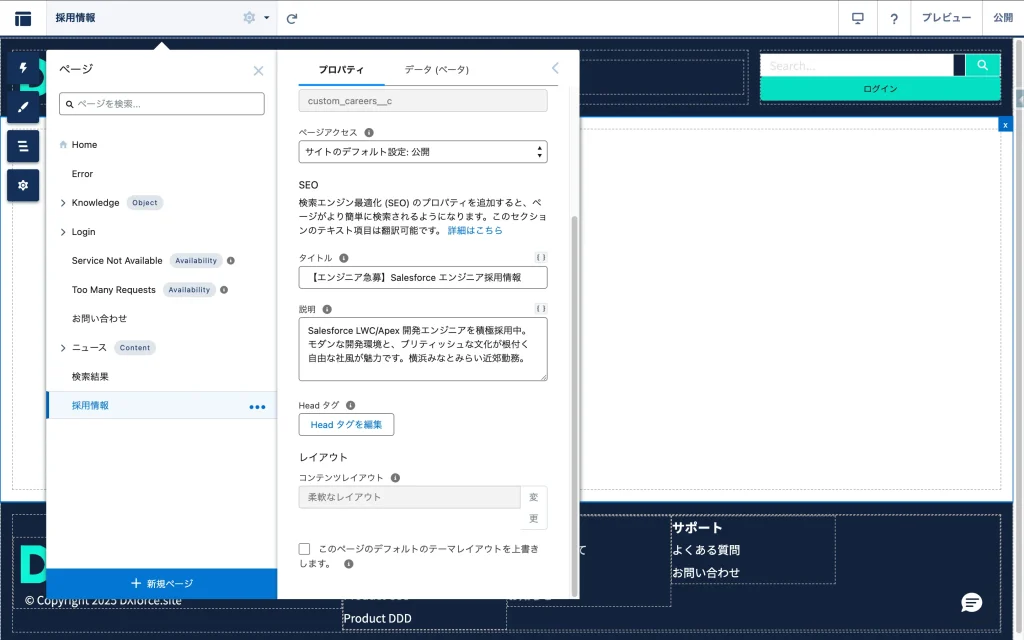Enable the override default theme layout checkbox

(x=304, y=549)
